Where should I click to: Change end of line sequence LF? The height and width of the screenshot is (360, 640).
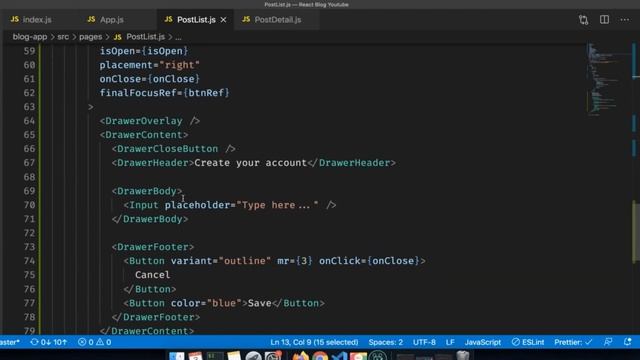click(x=450, y=342)
